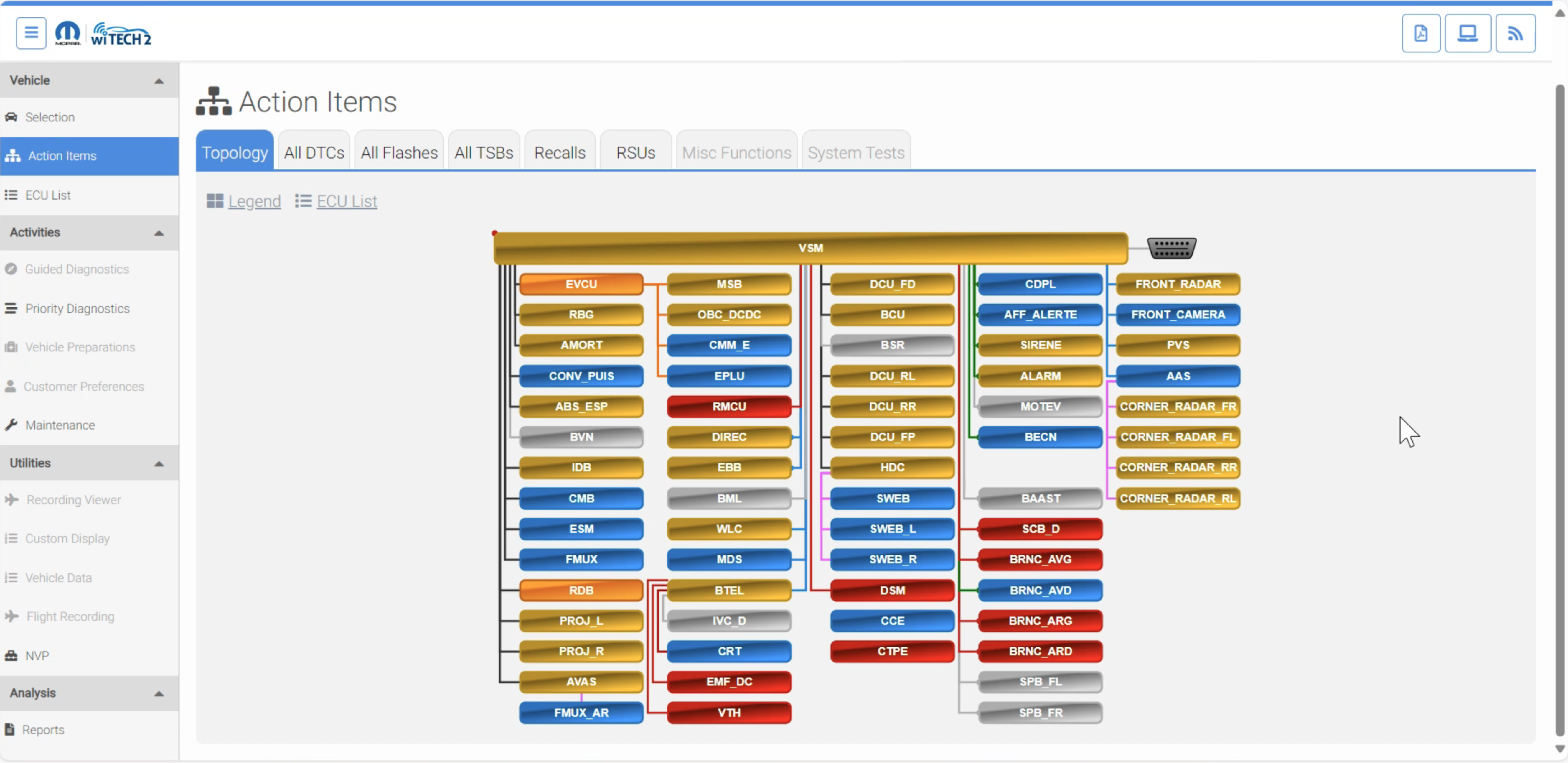Collapse the Analysis section
The image size is (1568, 763).
159,694
